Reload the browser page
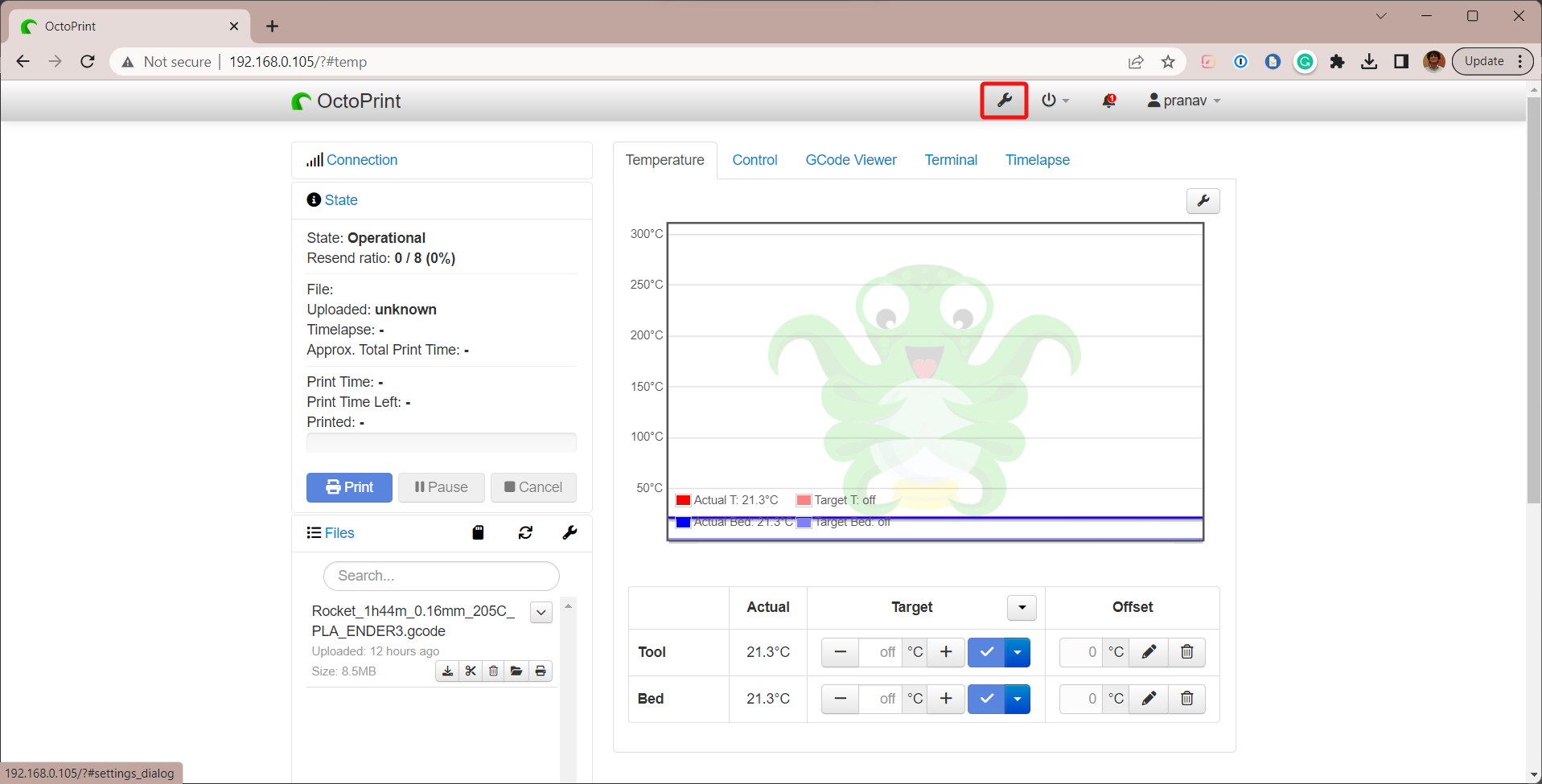1542x784 pixels. pyautogui.click(x=88, y=61)
